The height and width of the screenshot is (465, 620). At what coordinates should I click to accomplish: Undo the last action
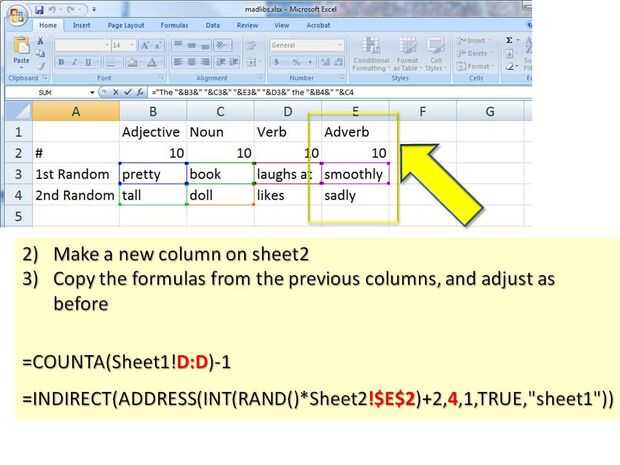[53, 10]
